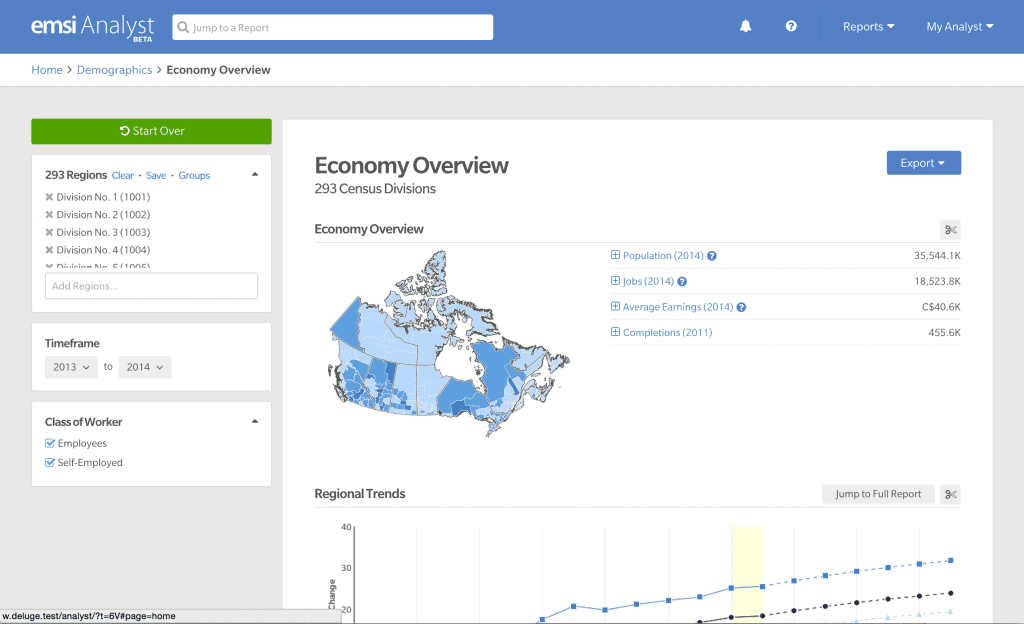The image size is (1024, 624).
Task: Click the emsi Analyst logo
Action: click(92, 27)
